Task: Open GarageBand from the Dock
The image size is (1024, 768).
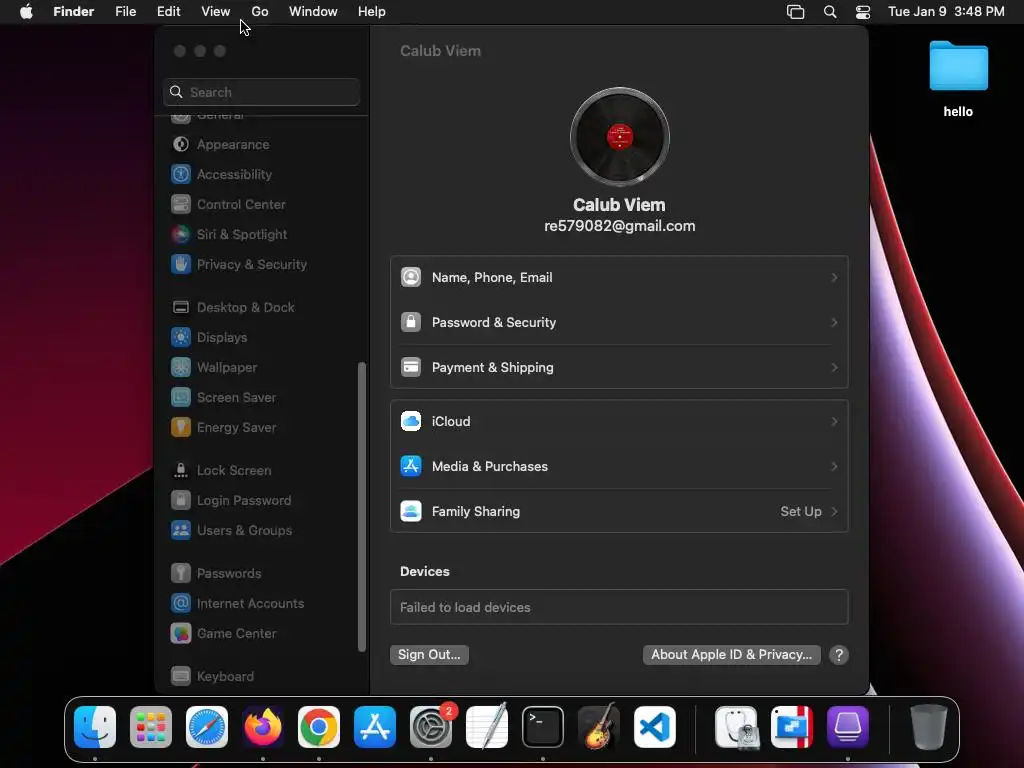Action: coord(599,728)
